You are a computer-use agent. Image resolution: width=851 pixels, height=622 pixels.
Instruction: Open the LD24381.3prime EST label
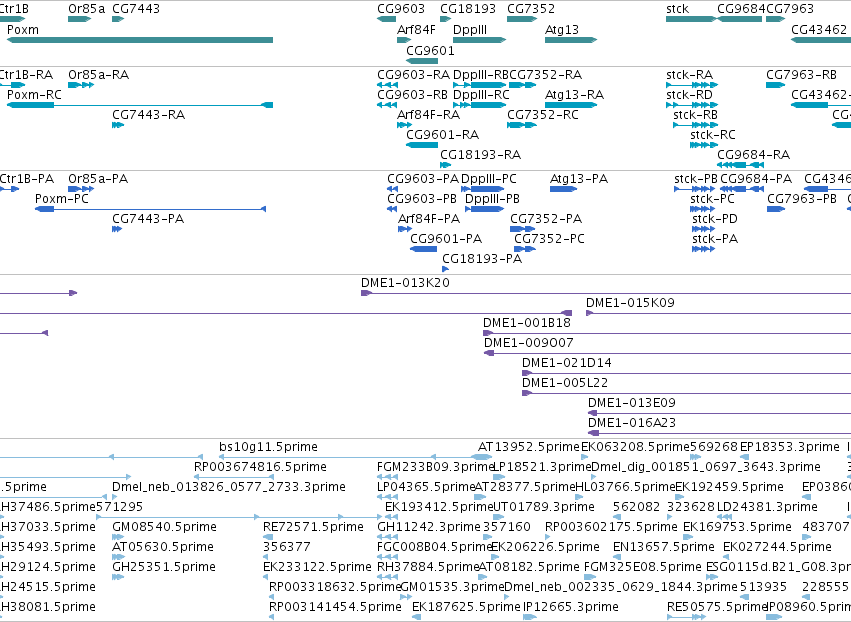(767, 507)
